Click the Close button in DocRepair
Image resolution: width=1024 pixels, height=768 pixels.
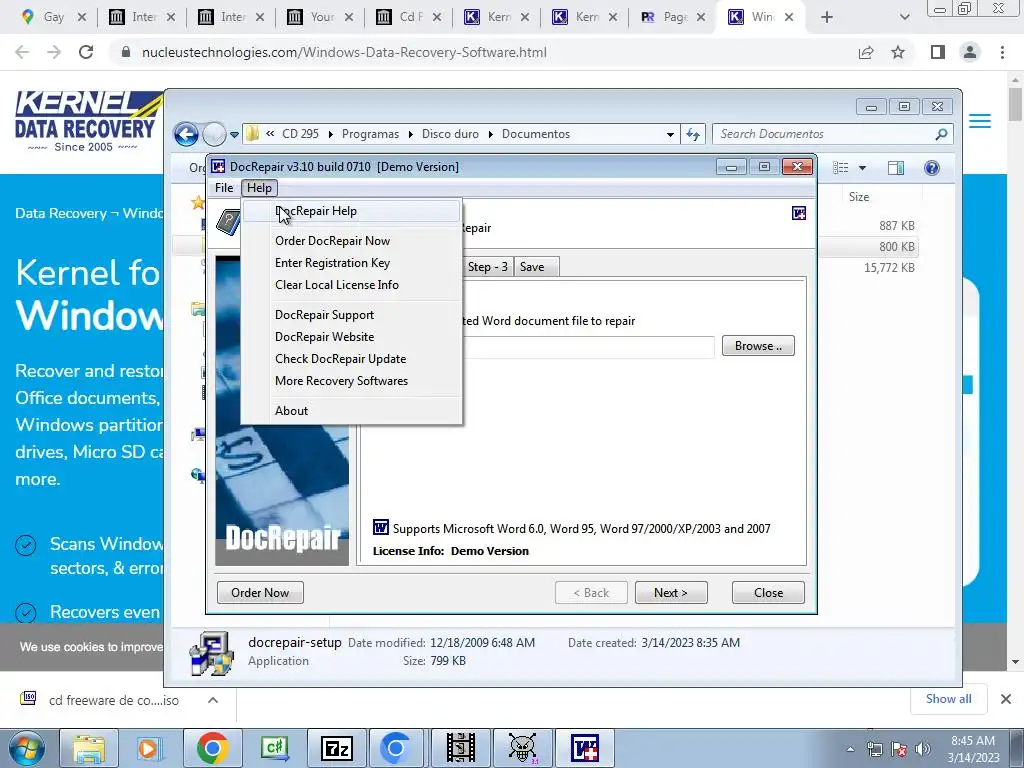coord(768,592)
